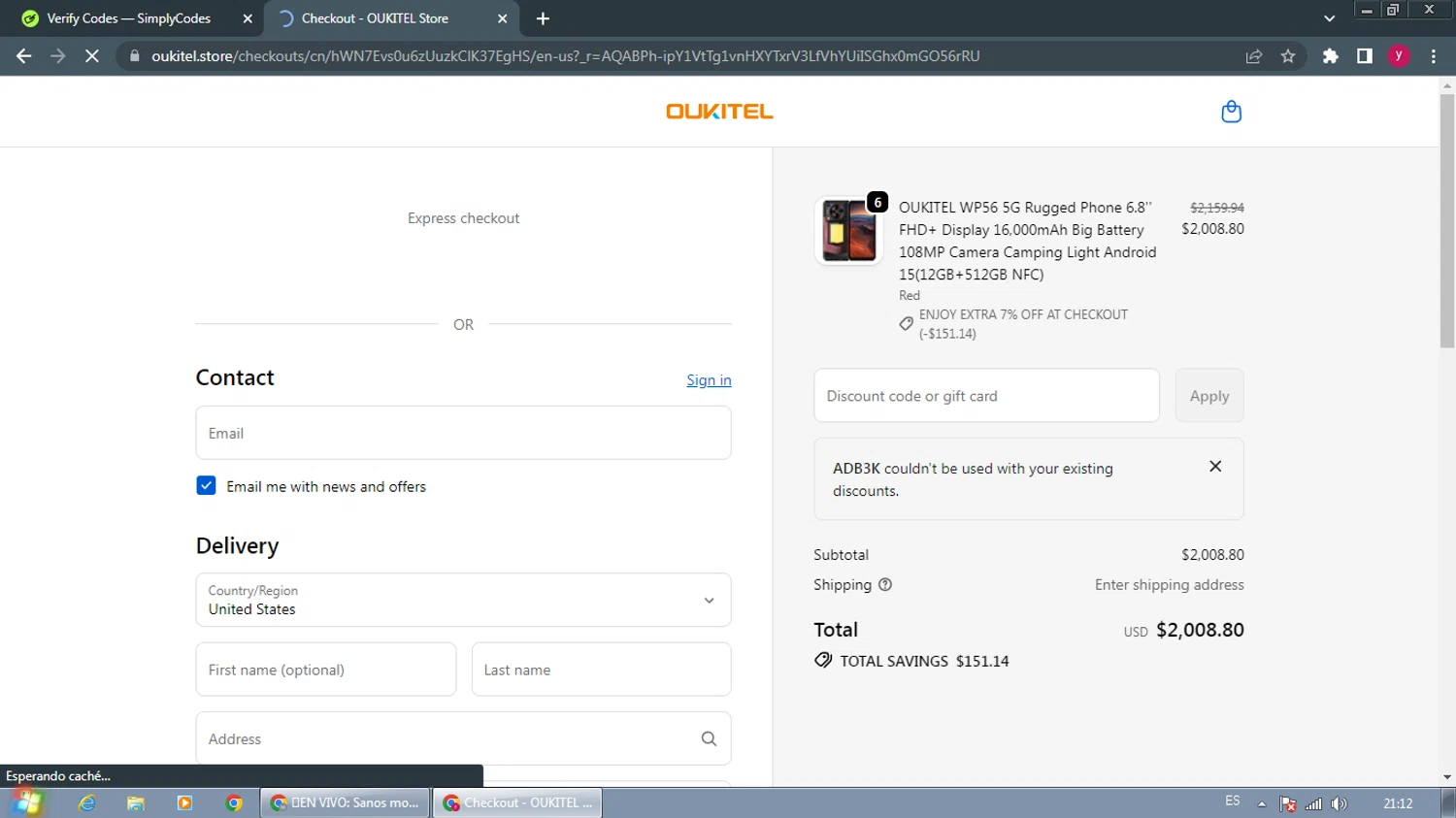Click the taskbar clock showing 21:12
Image resolution: width=1456 pixels, height=818 pixels.
click(1398, 803)
